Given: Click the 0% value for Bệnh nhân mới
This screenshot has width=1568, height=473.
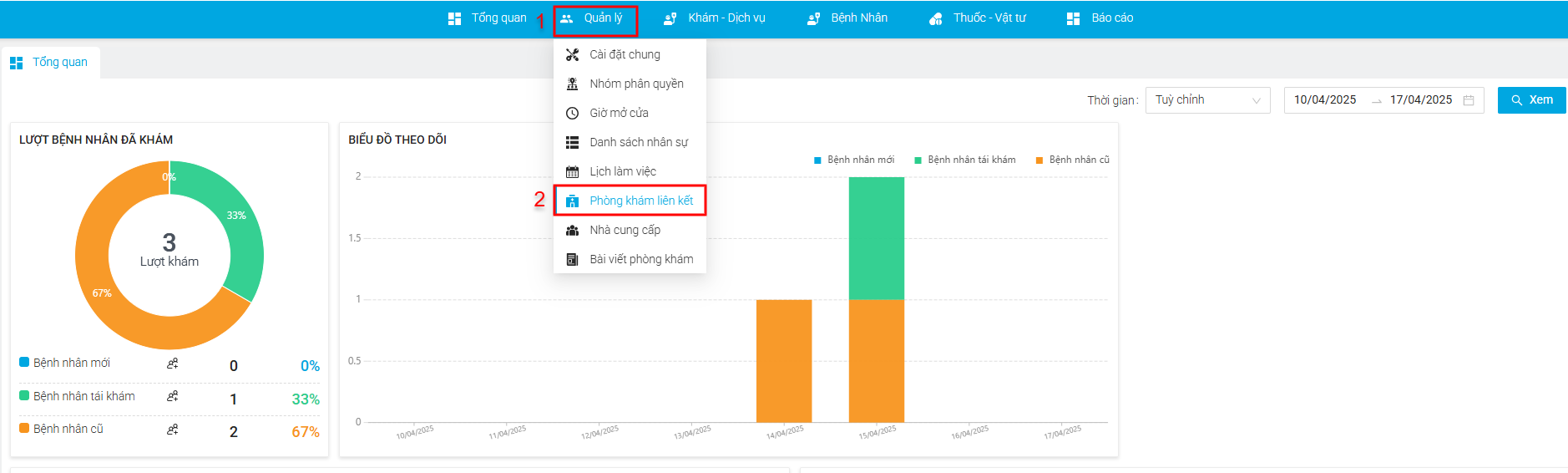Looking at the screenshot, I should pyautogui.click(x=310, y=366).
